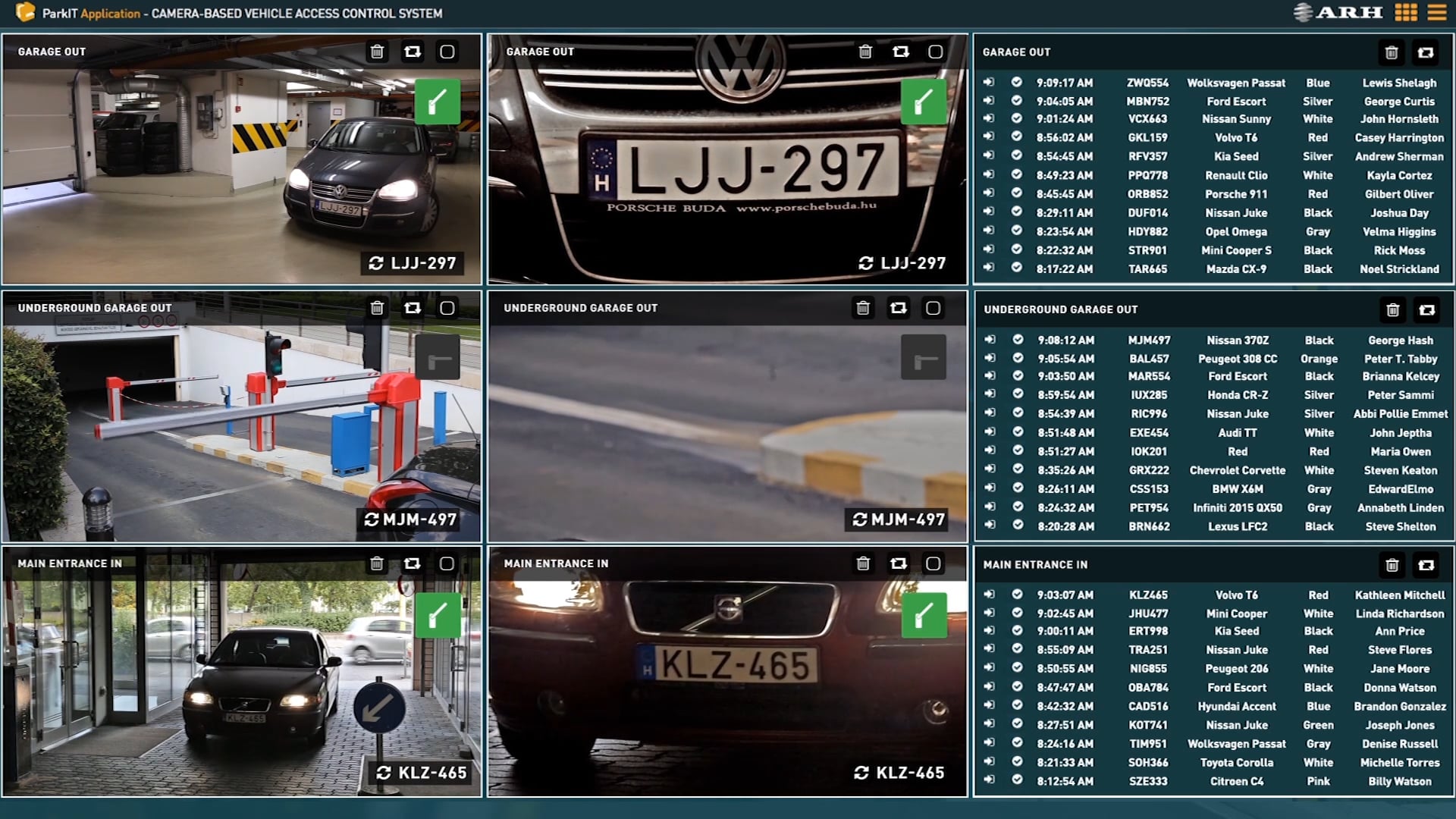Viewport: 1456px width, 819px height.
Task: Click the verified checkmark on the ZWQ554 entry
Action: pos(1015,83)
